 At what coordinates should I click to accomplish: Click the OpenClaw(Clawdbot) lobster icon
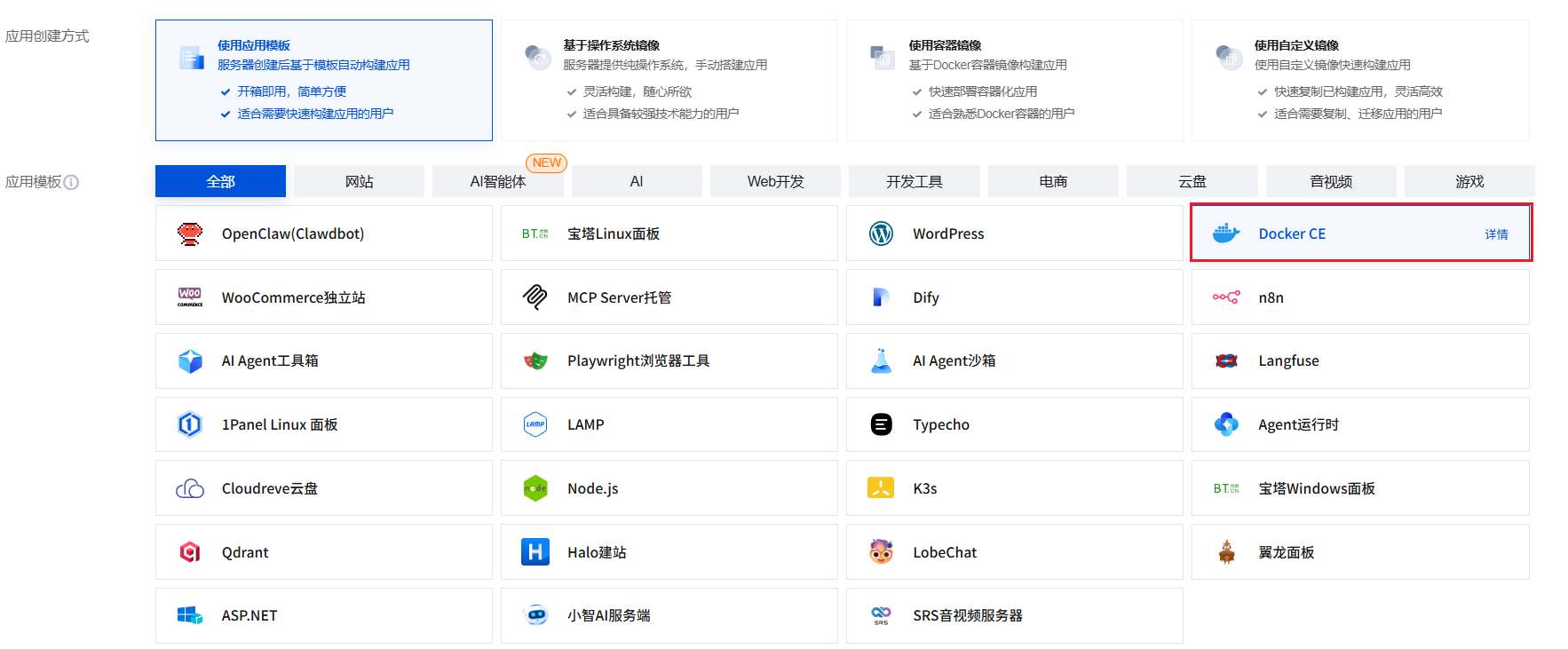pos(190,233)
